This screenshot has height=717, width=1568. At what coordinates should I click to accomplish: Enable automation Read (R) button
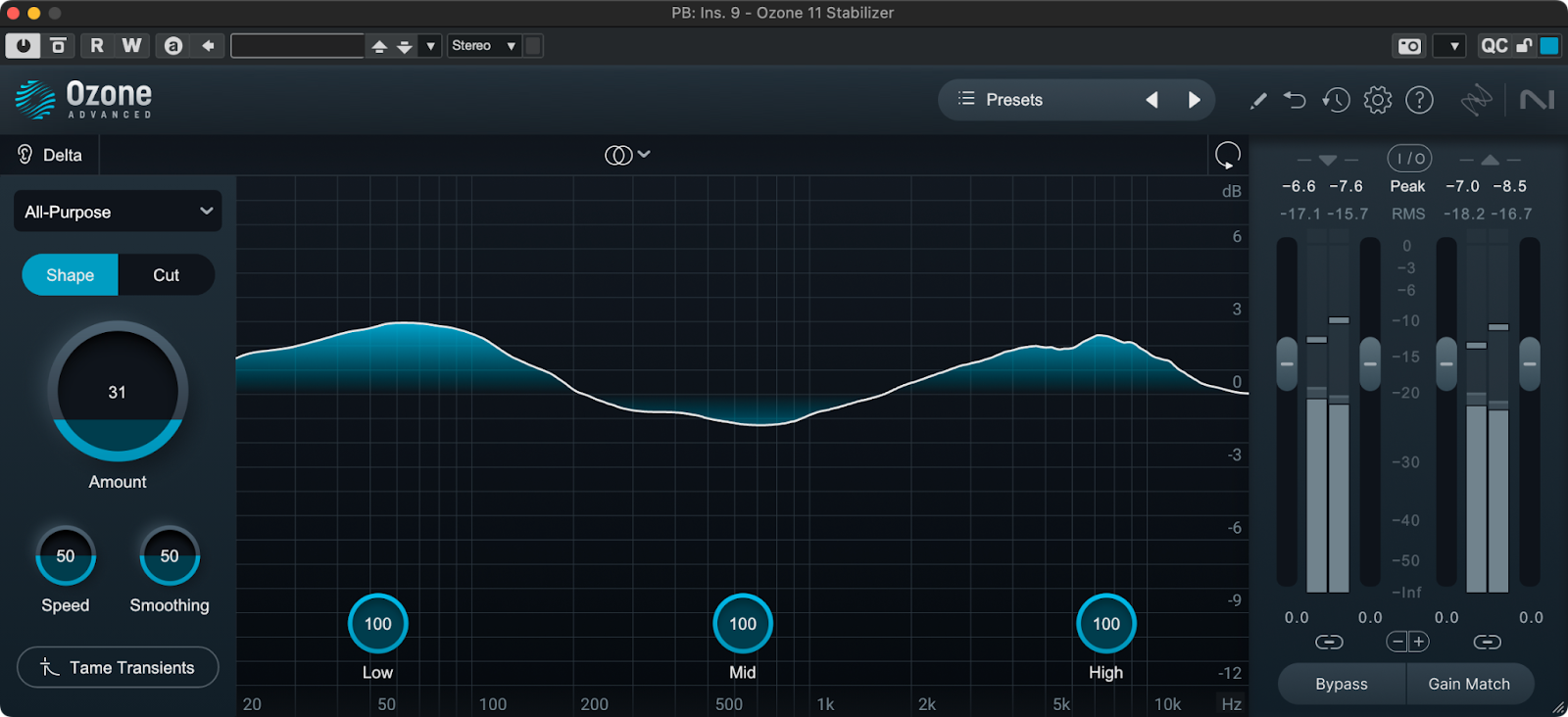coord(97,45)
